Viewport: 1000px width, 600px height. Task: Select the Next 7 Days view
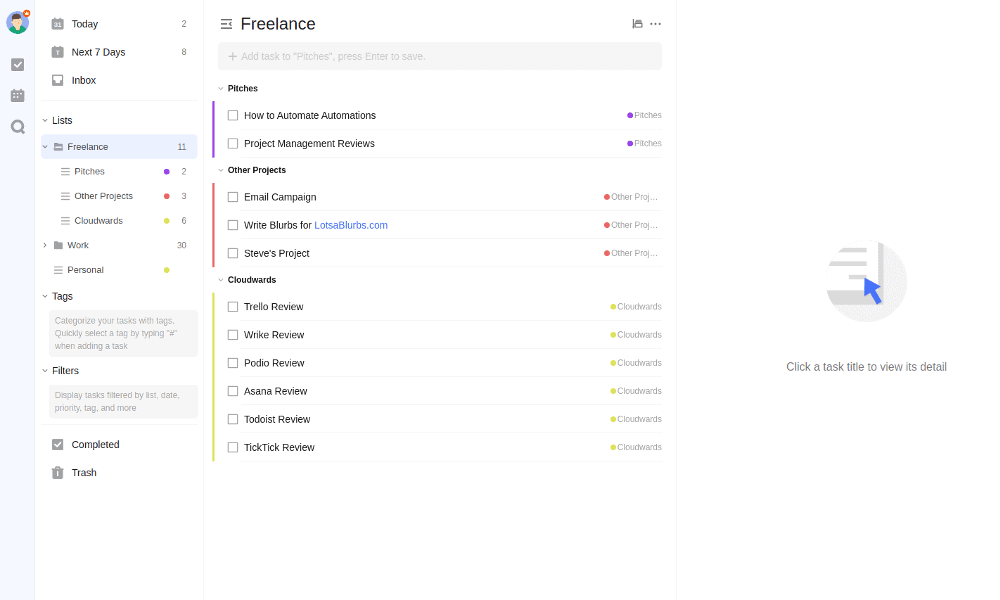pyautogui.click(x=98, y=52)
